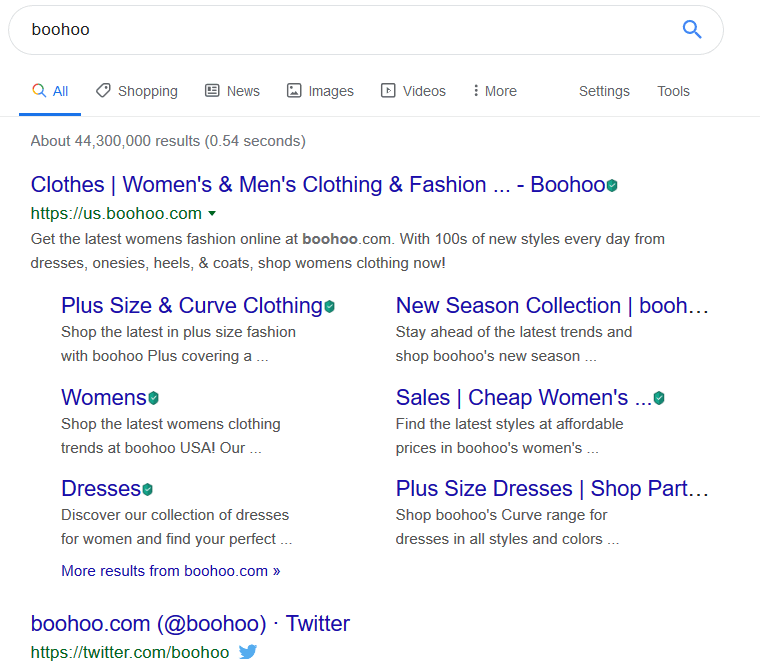The width and height of the screenshot is (760, 669).
Task: Open the Images results tab
Action: [x=320, y=91]
